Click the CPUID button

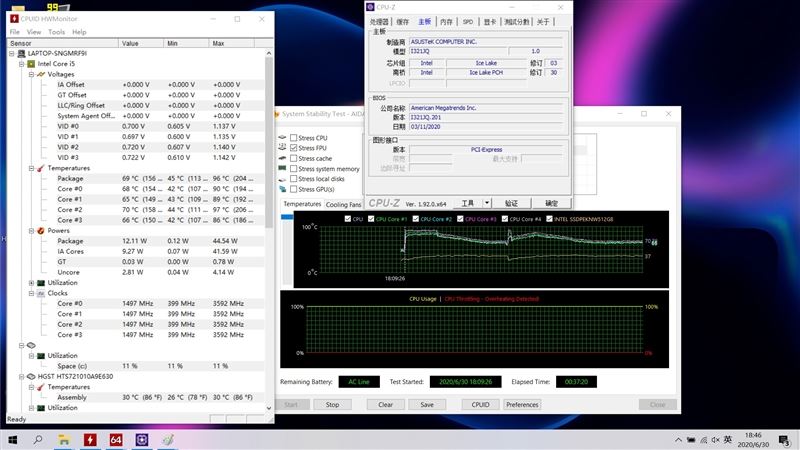click(481, 405)
